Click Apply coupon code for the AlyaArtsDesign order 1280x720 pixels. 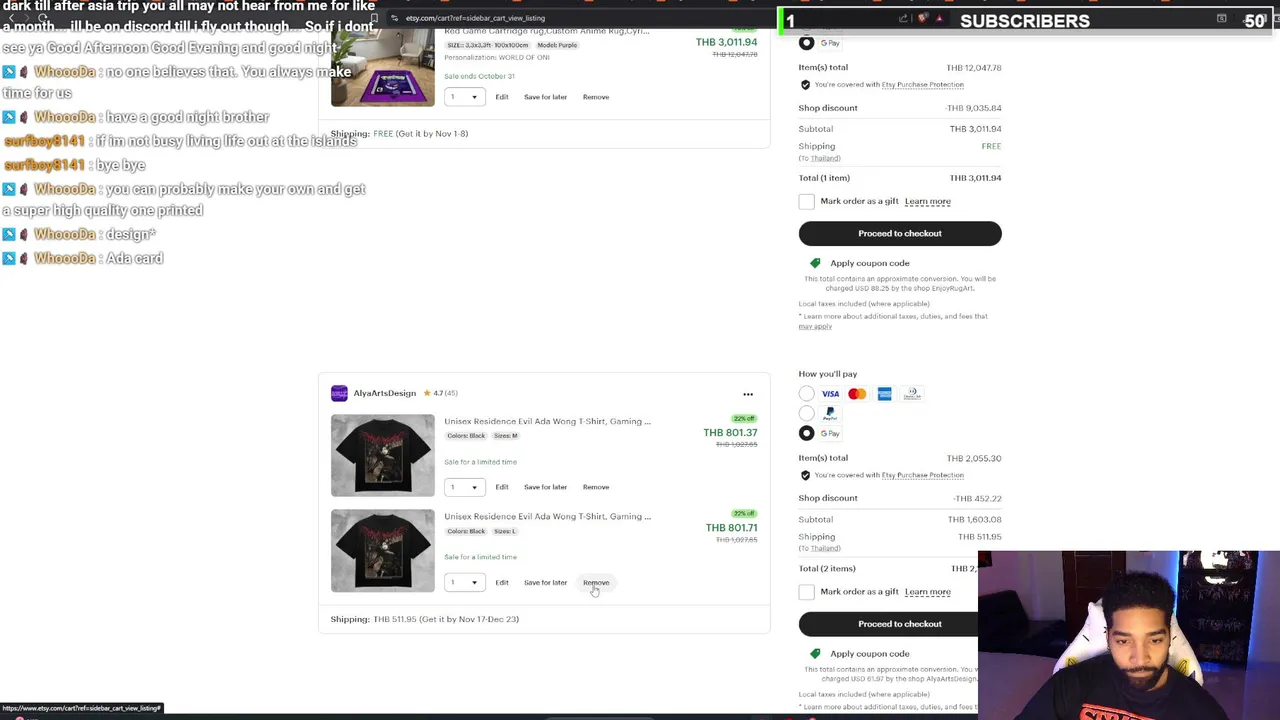[x=869, y=654]
